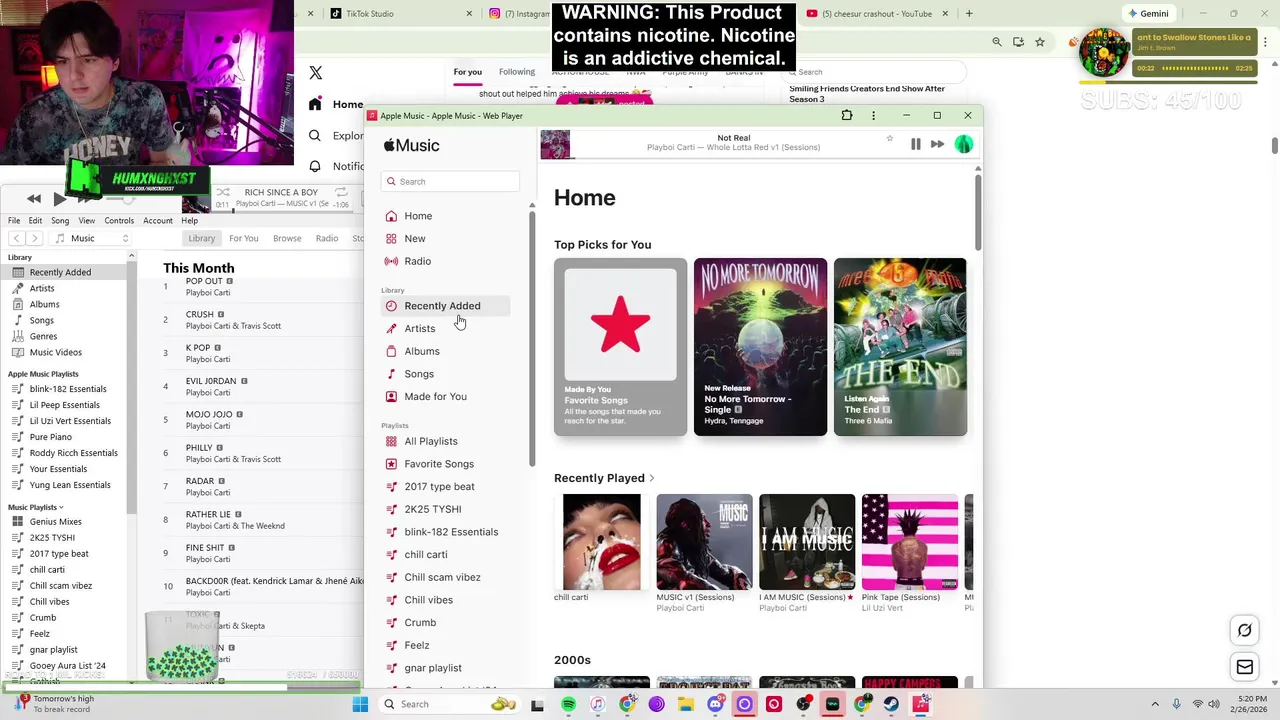Open Lil Peep Essentials playlist in iTunes

[x=66, y=405]
